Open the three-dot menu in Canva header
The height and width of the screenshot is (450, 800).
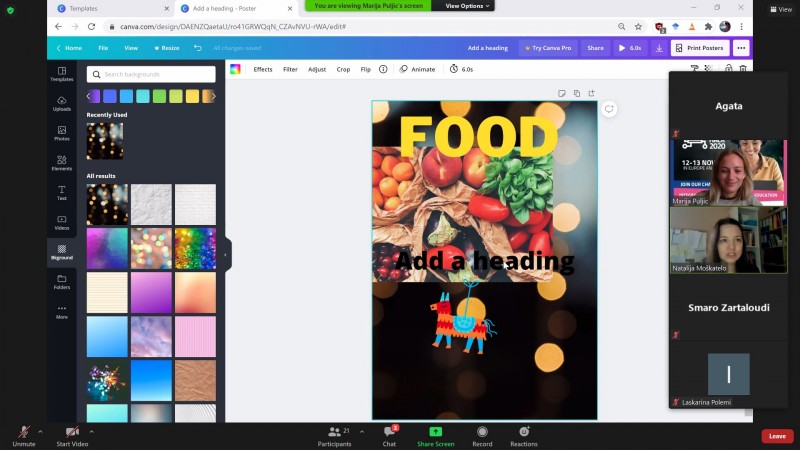(741, 48)
